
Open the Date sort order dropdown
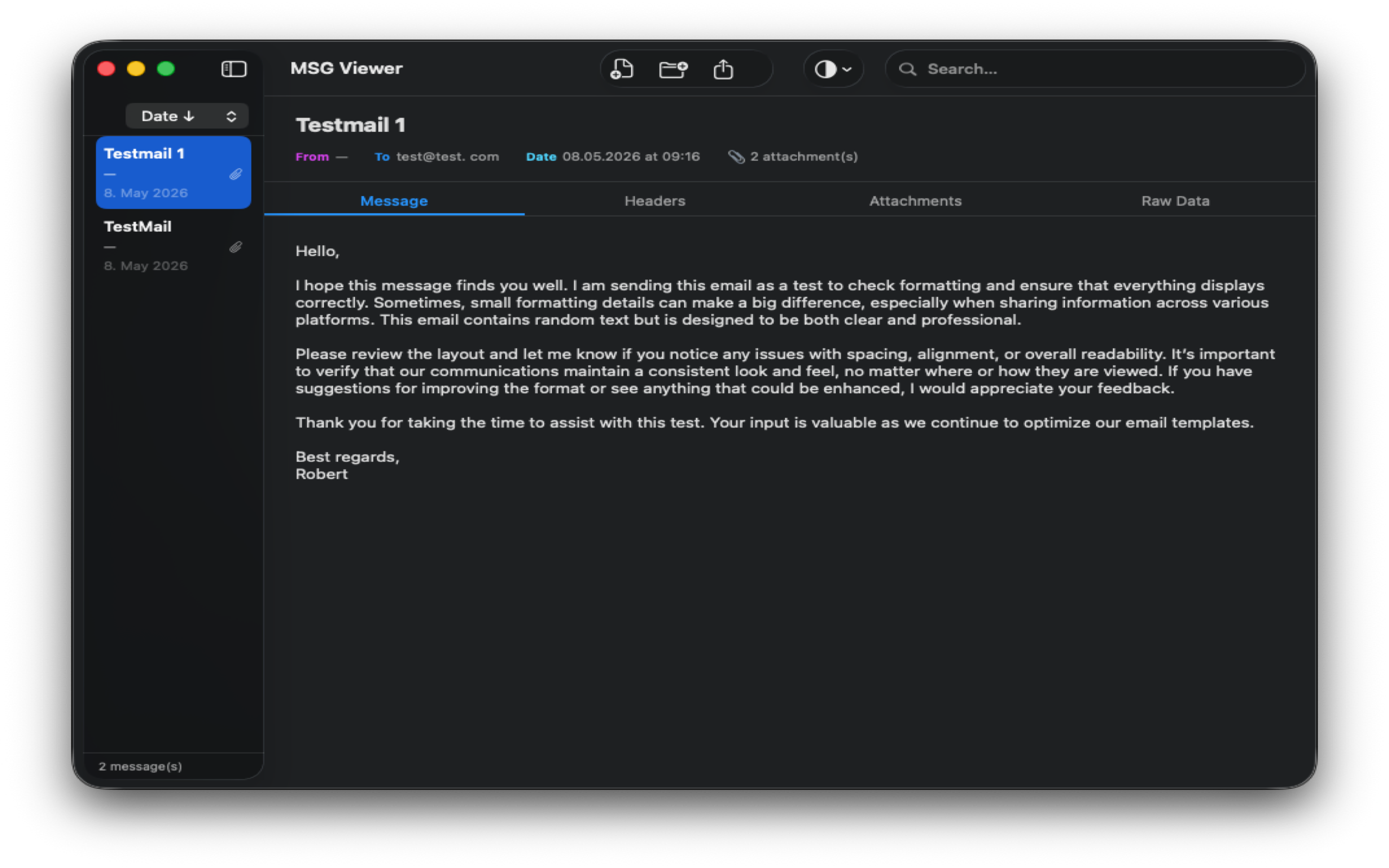tap(187, 116)
